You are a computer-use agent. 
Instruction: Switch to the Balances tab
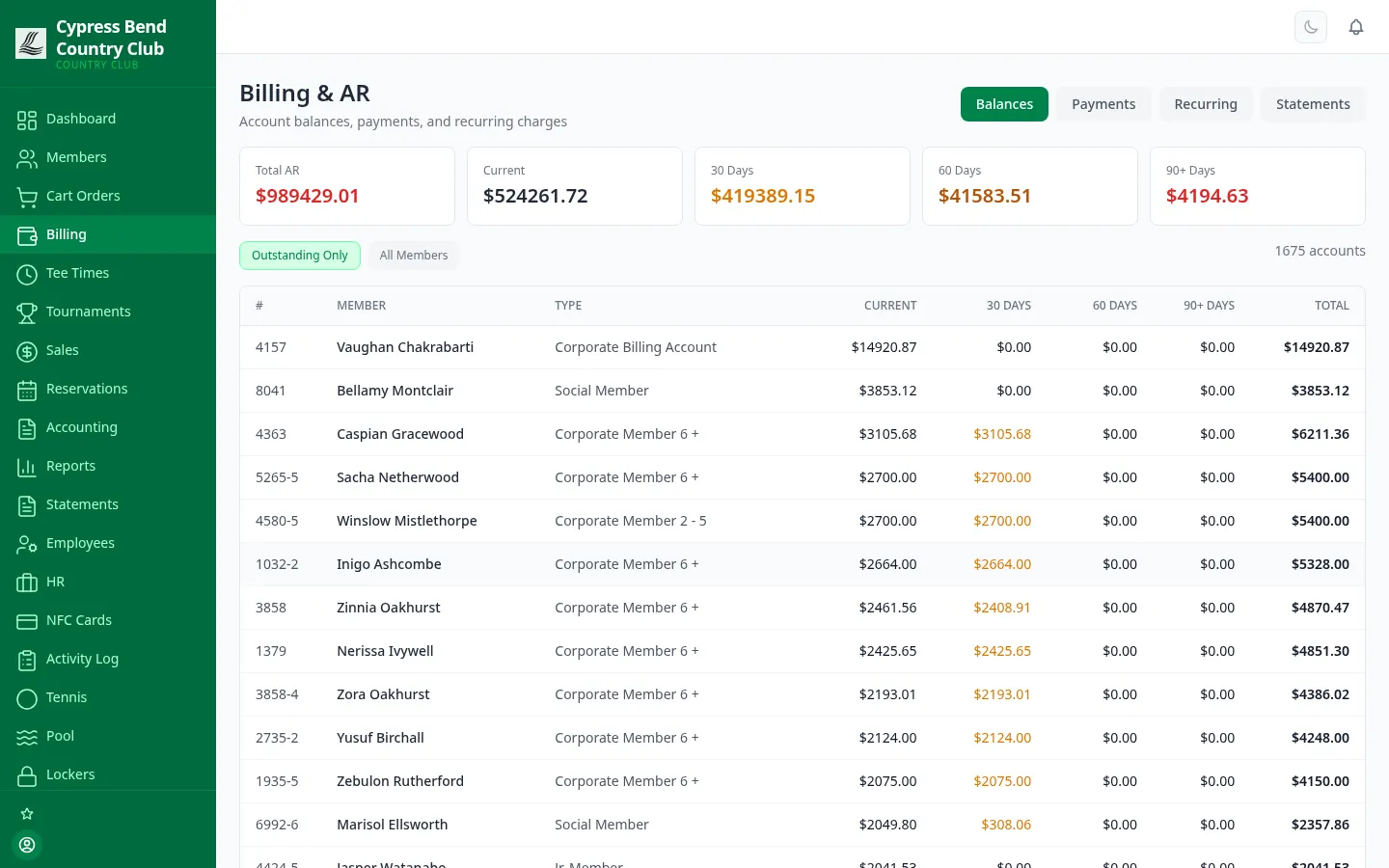click(1004, 104)
